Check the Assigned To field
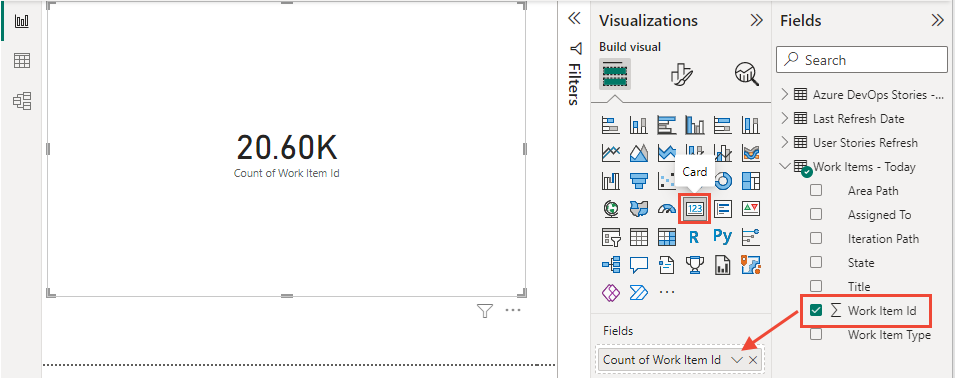The image size is (955, 378). click(816, 214)
